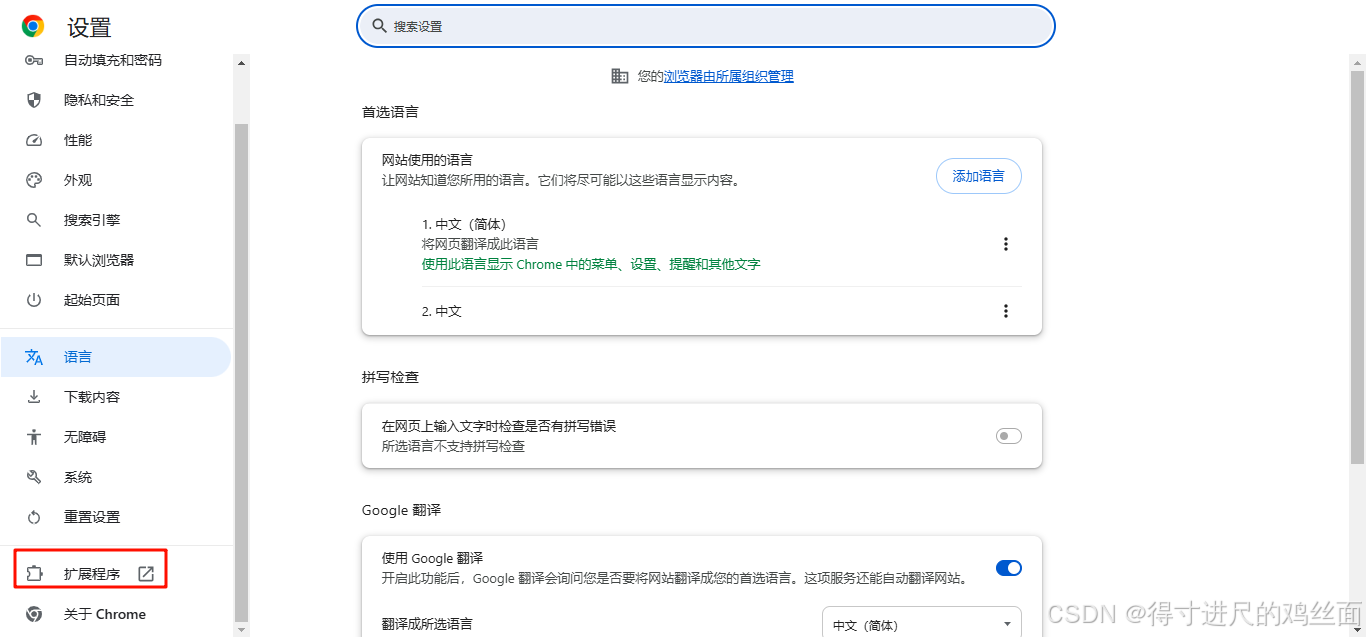The height and width of the screenshot is (637, 1366).
Task: Click the download icon for 下载内容
Action: point(34,397)
